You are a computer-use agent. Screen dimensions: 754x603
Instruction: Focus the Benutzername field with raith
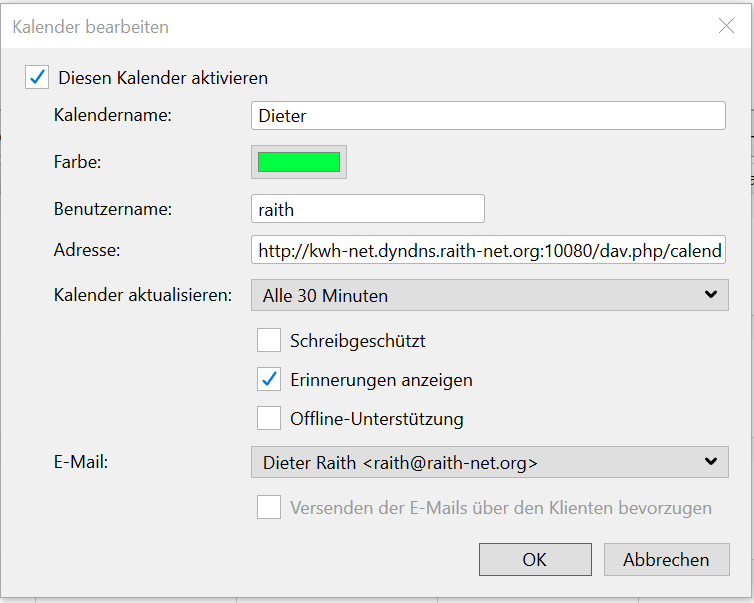[367, 209]
